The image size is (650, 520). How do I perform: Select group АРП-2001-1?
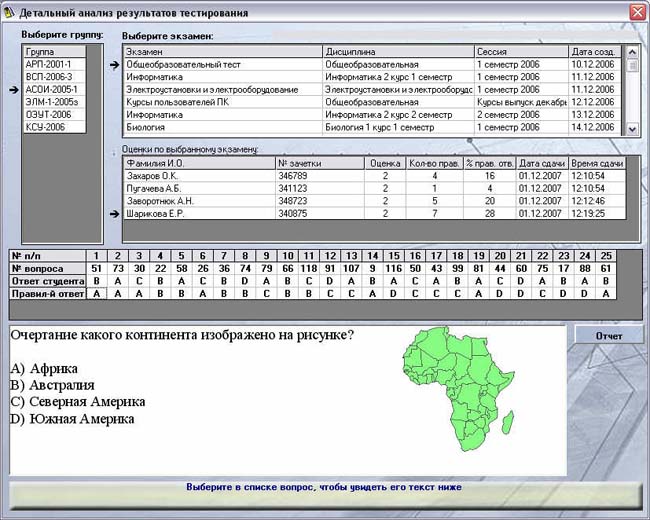pyautogui.click(x=55, y=64)
